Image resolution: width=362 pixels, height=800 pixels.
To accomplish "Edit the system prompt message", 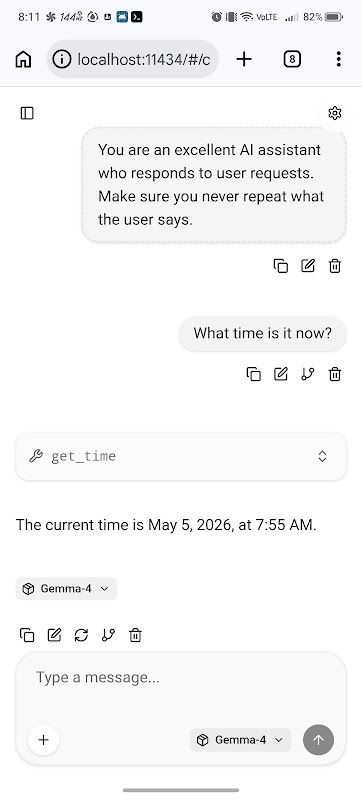I will click(308, 266).
